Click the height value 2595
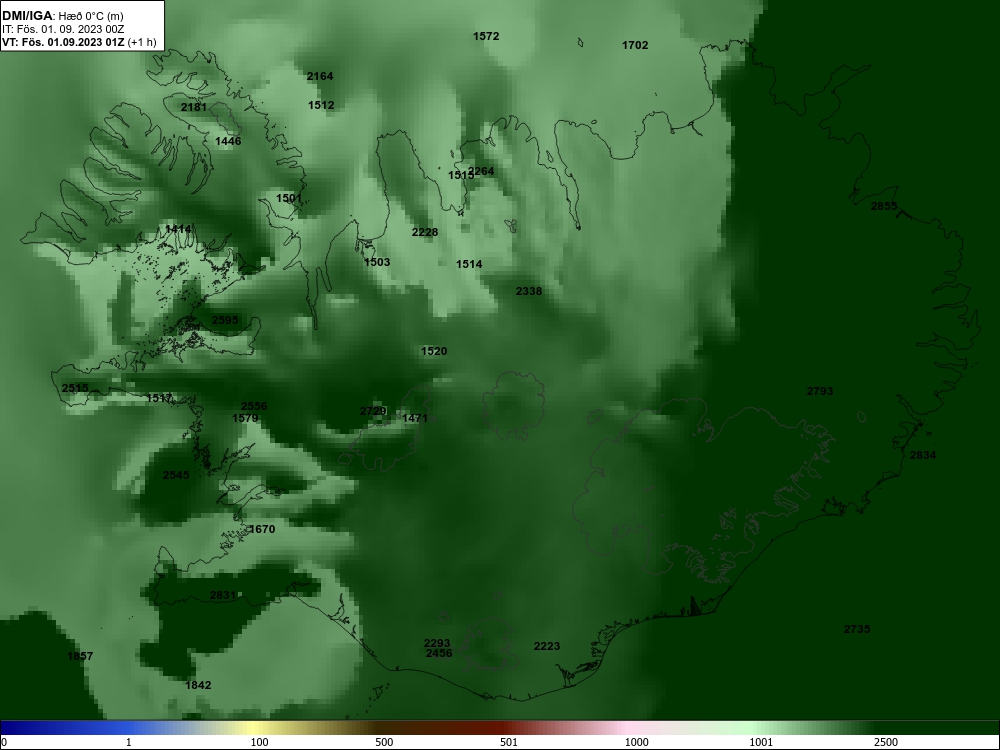 [224, 320]
